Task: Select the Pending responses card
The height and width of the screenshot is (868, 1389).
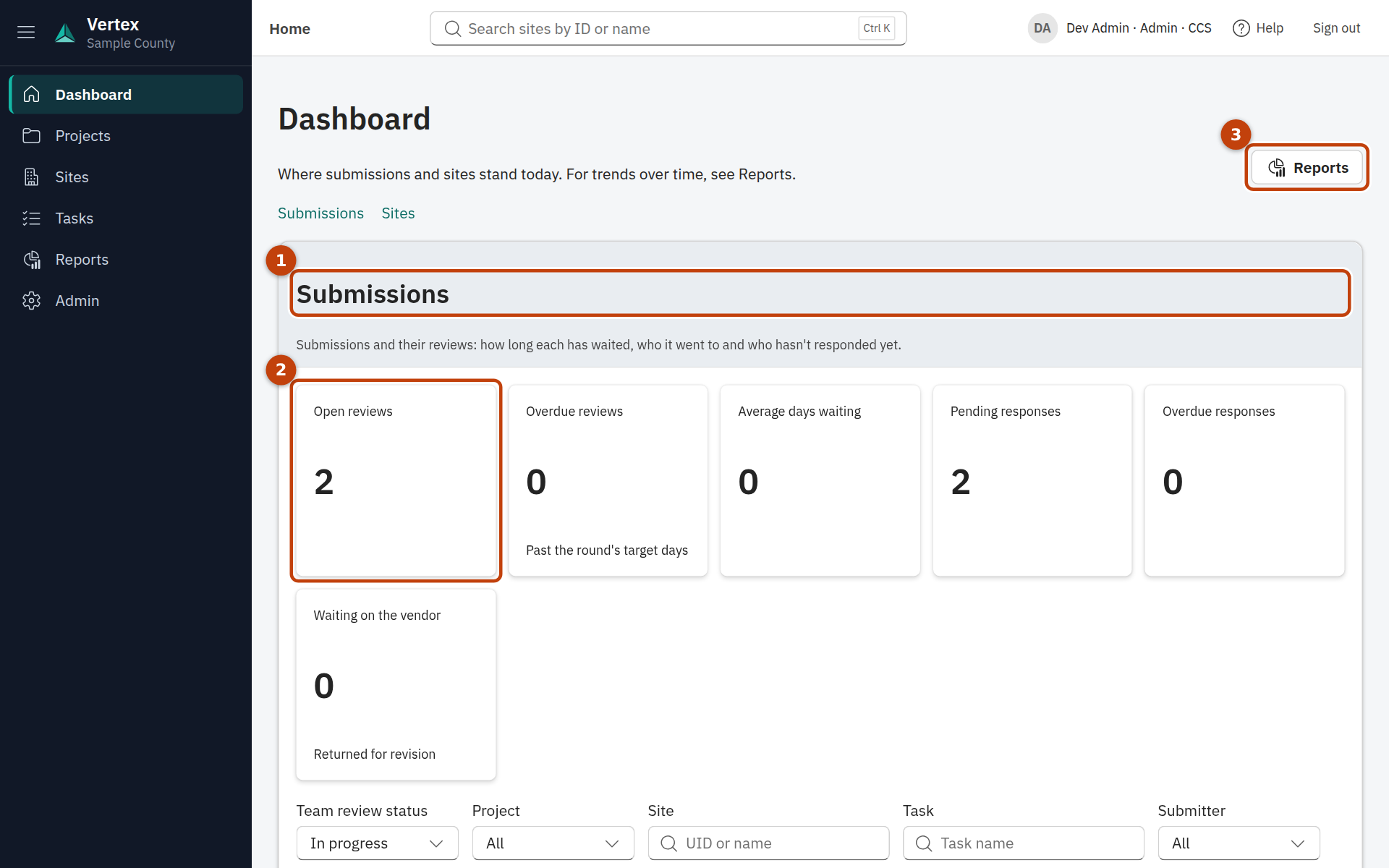Action: pyautogui.click(x=1032, y=480)
